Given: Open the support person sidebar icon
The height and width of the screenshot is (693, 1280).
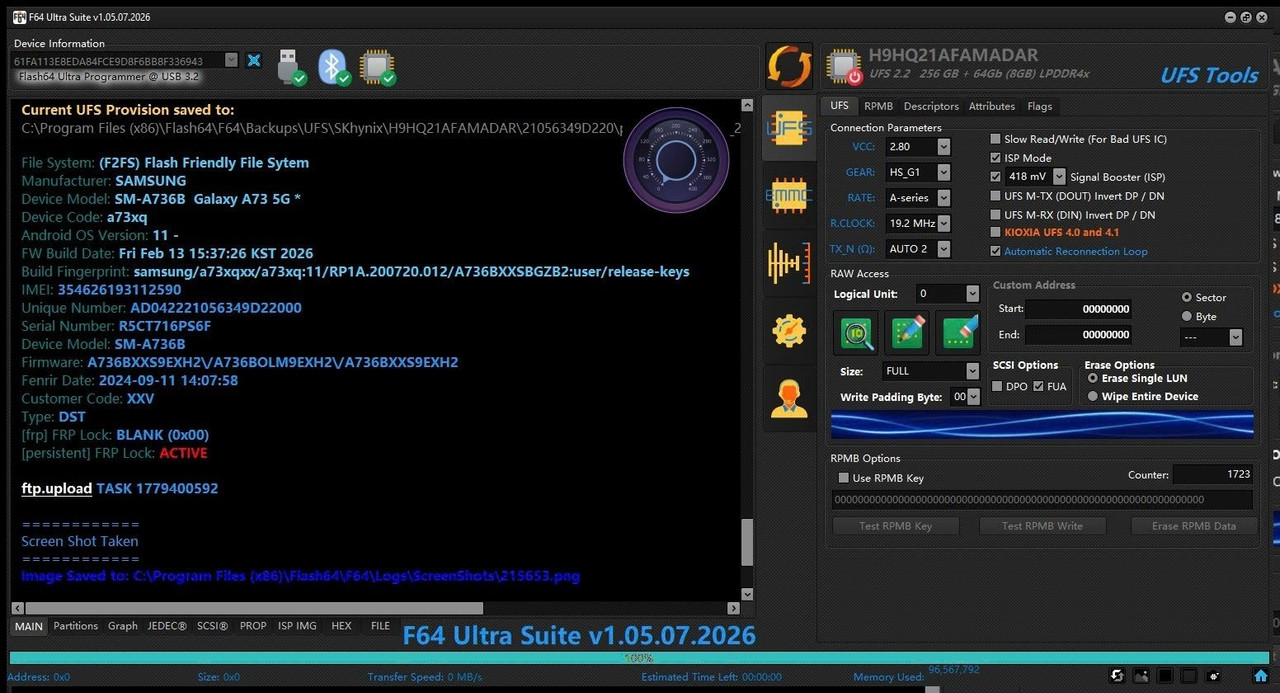Looking at the screenshot, I should (789, 399).
